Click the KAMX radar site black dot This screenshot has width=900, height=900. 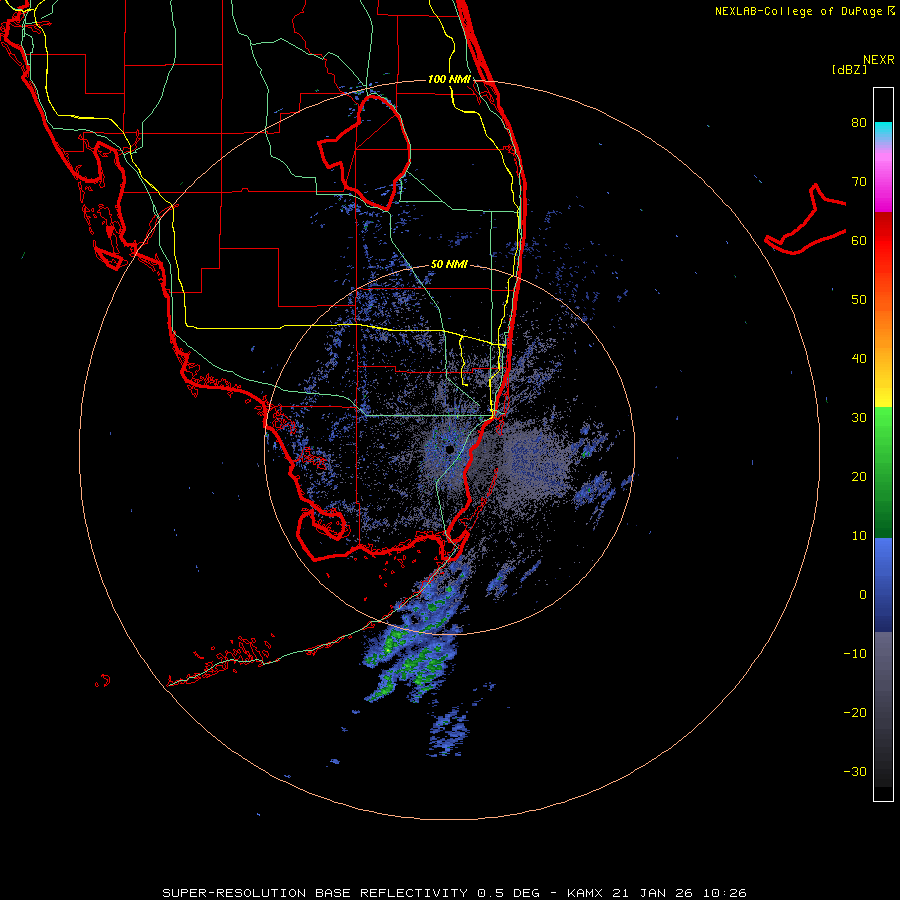[449, 449]
